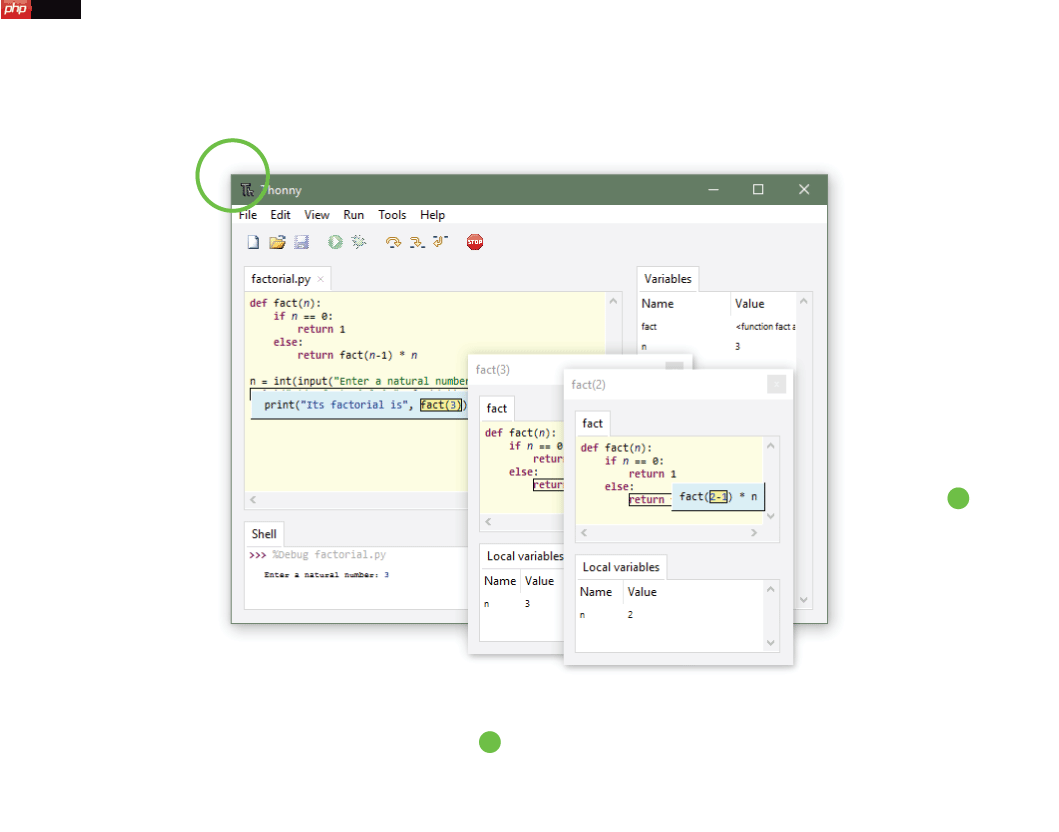This screenshot has width=1059, height=832.
Task: Click Value column header in fact(3) local variables
Action: click(x=540, y=581)
